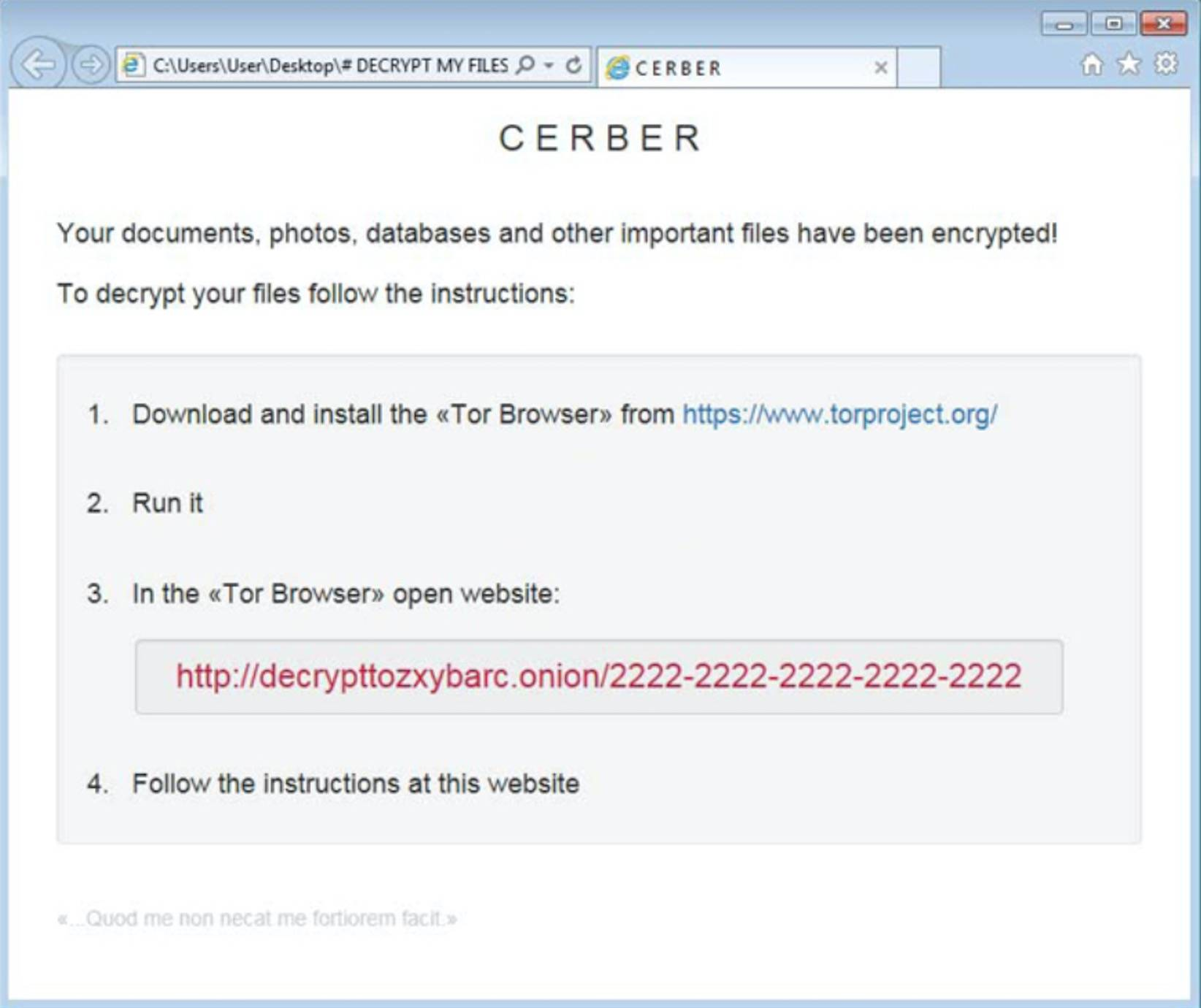Close the browser window

point(1164,24)
